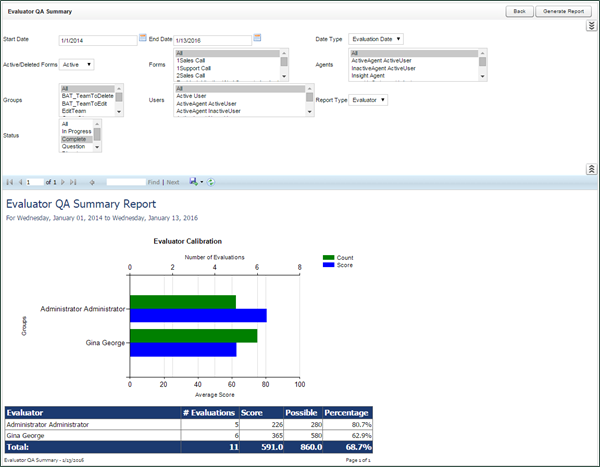Go to previous report page
600x467 pixels.
coord(18,183)
